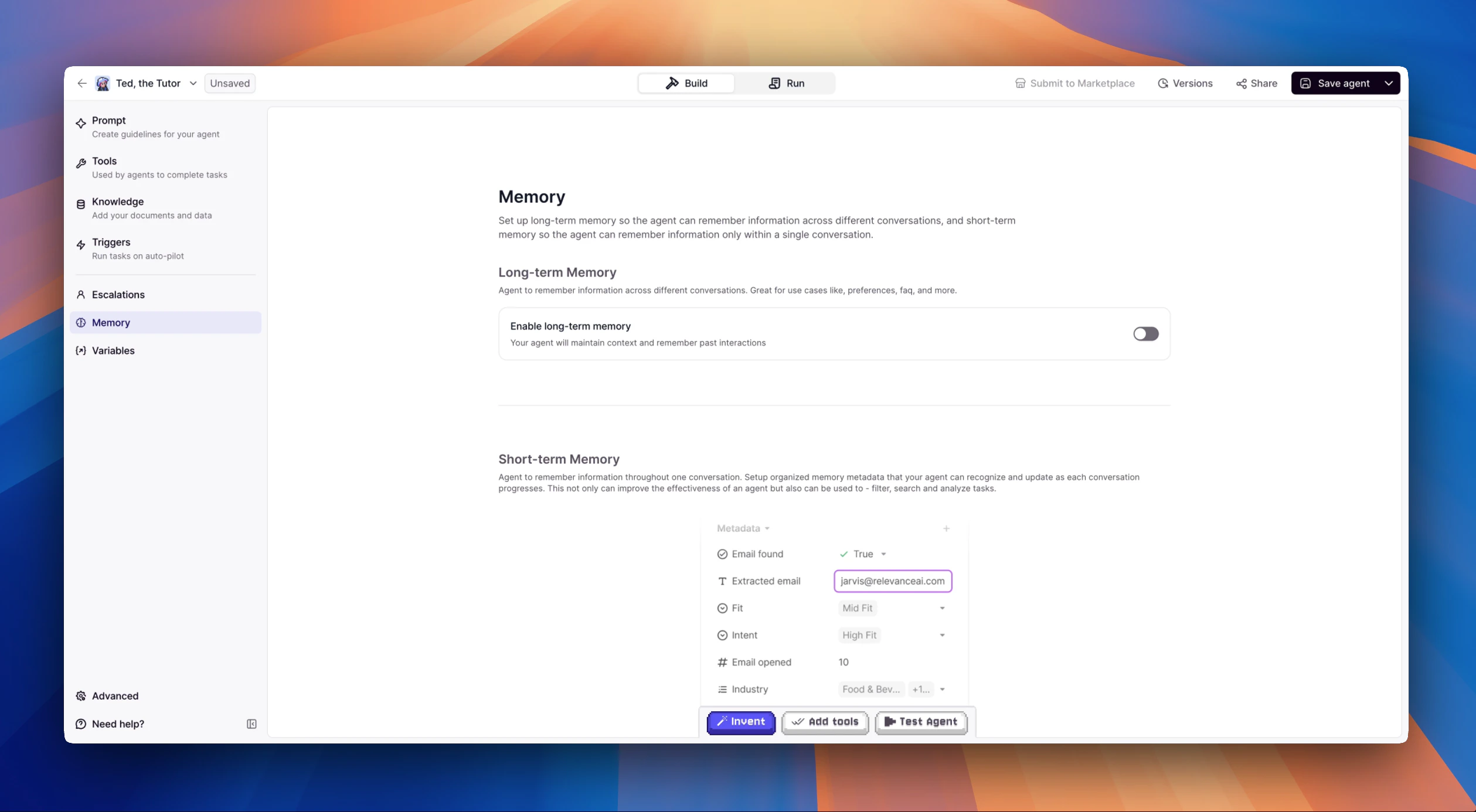Collapse sidebar with panel icon
Viewport: 1476px width, 812px height.
[x=251, y=724]
